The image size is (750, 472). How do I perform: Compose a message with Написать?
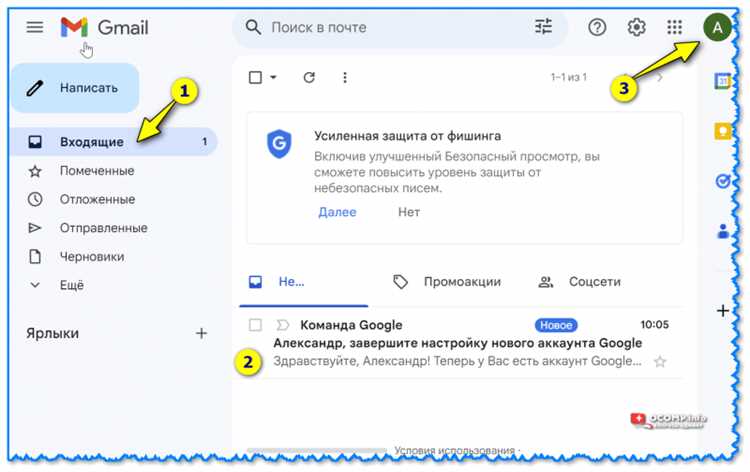[75, 88]
